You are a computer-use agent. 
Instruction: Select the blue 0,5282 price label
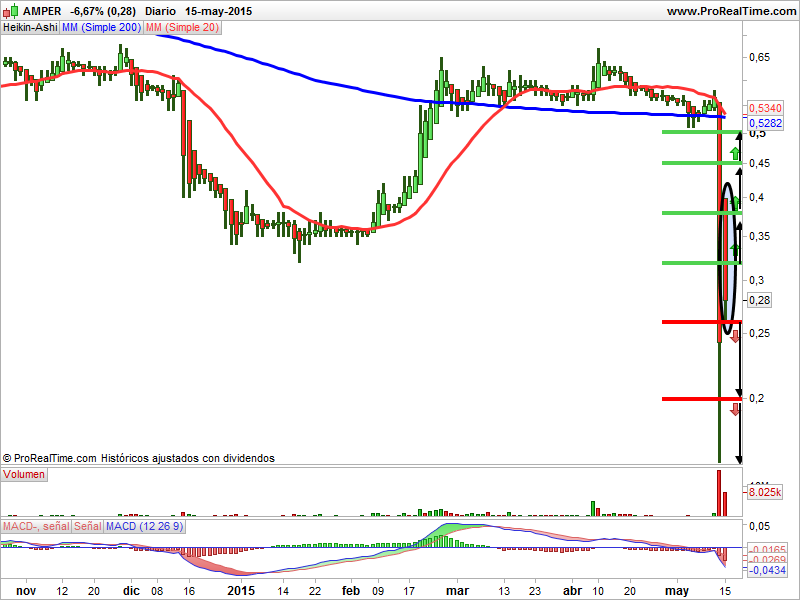pyautogui.click(x=765, y=123)
